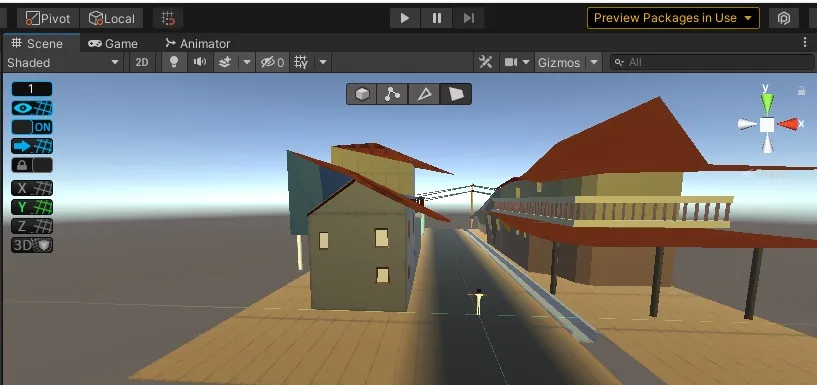The height and width of the screenshot is (385, 817).
Task: Open Shaded draw mode dropdown
Action: 63,63
